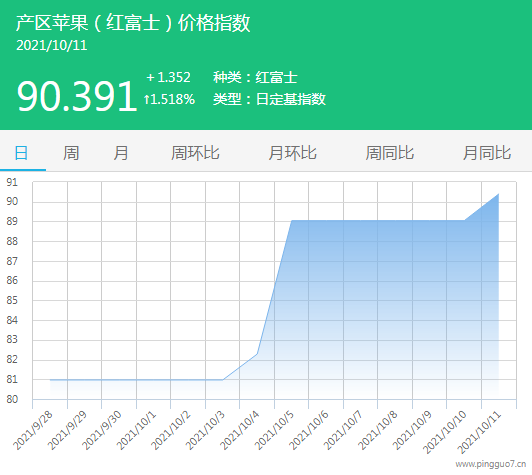Click the 90.391 index value

pyautogui.click(x=77, y=96)
